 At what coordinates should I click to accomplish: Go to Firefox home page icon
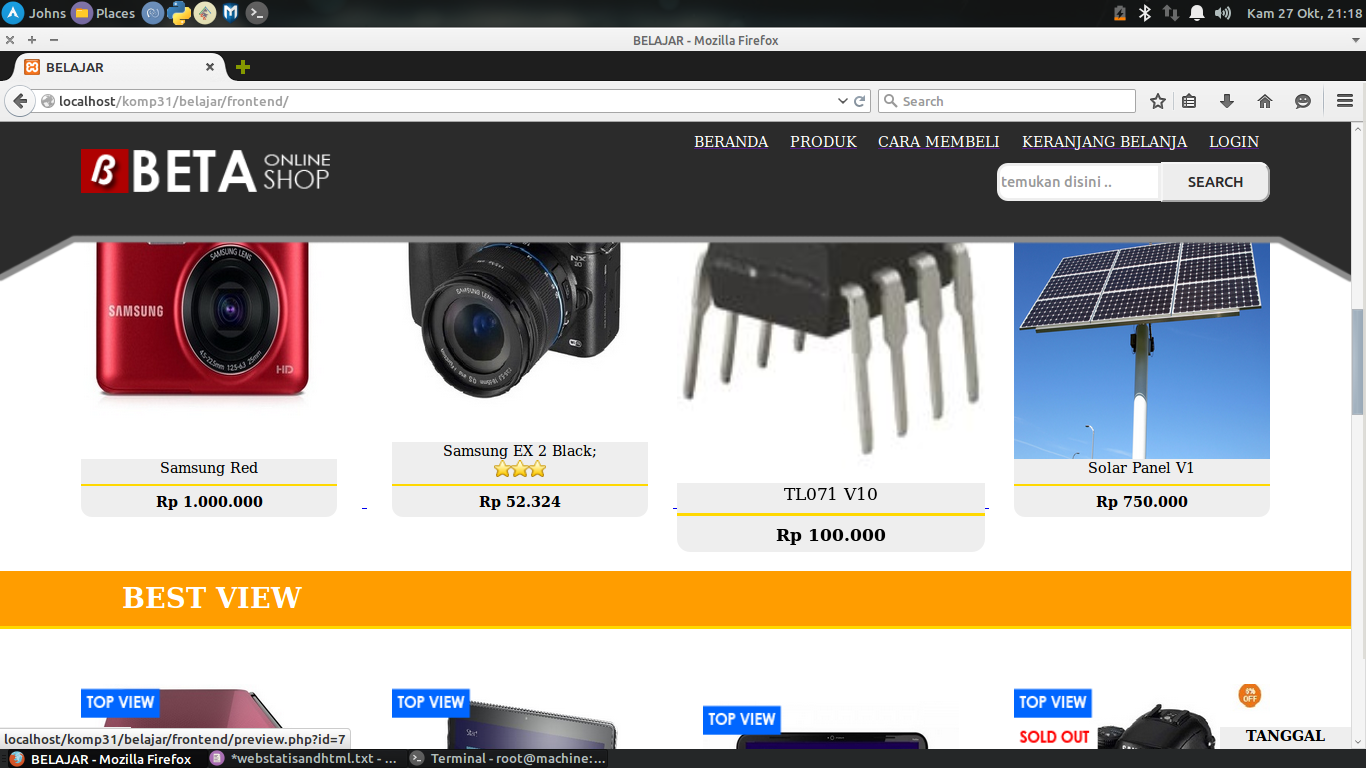[1265, 101]
